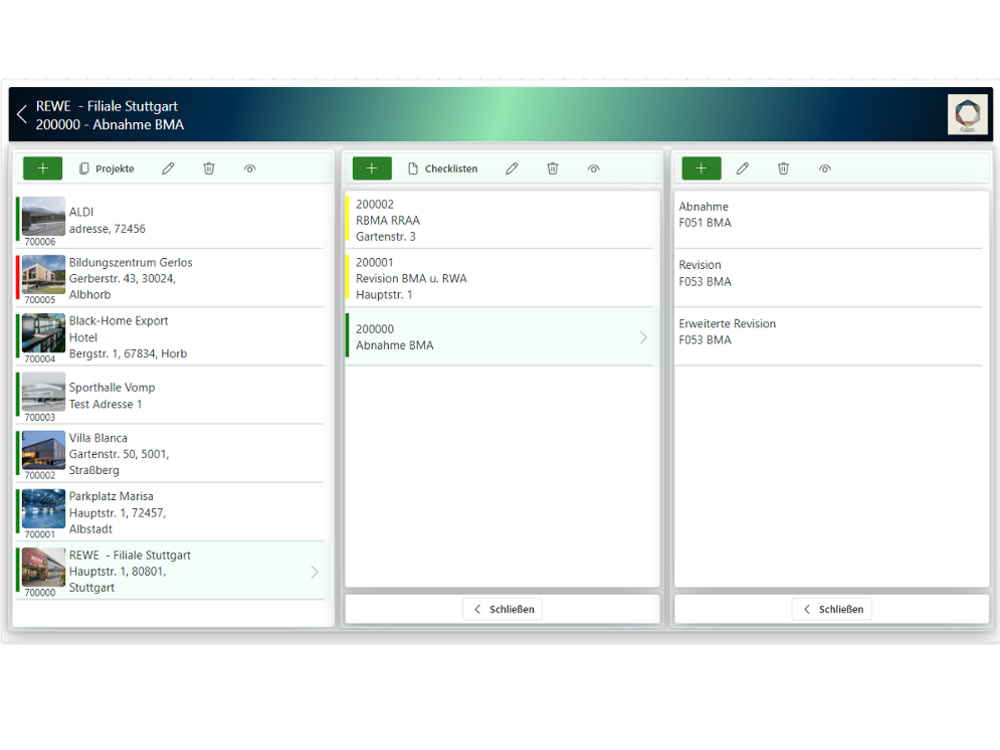Expand chevron on 200000 Abnahme BMA row
This screenshot has height=750, width=1000.
coord(643,337)
